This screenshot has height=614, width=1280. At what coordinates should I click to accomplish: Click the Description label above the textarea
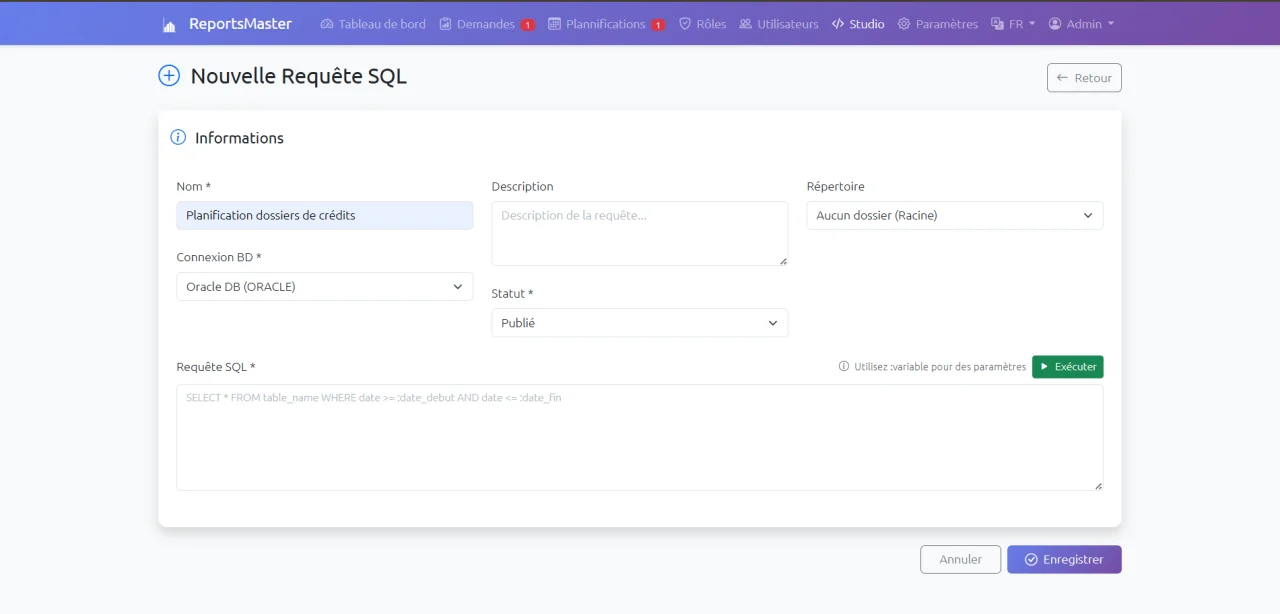[523, 187]
